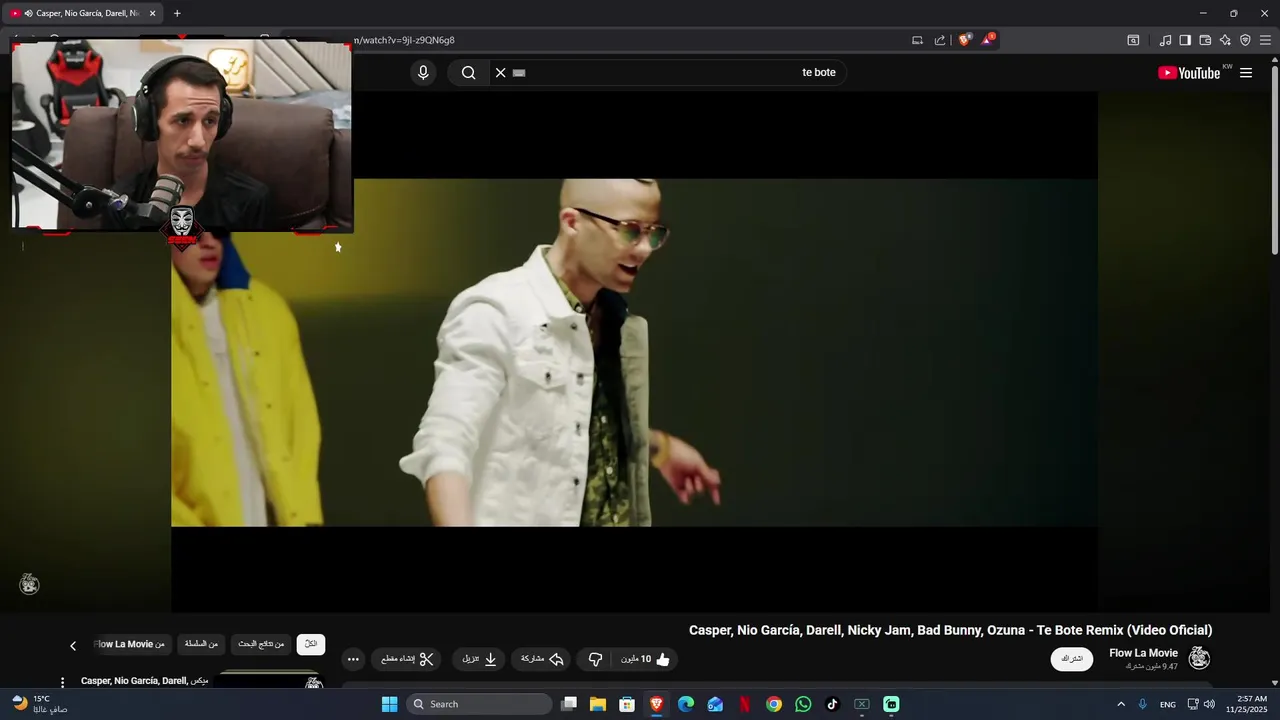
Task: Open a new browser tab
Action: click(177, 13)
